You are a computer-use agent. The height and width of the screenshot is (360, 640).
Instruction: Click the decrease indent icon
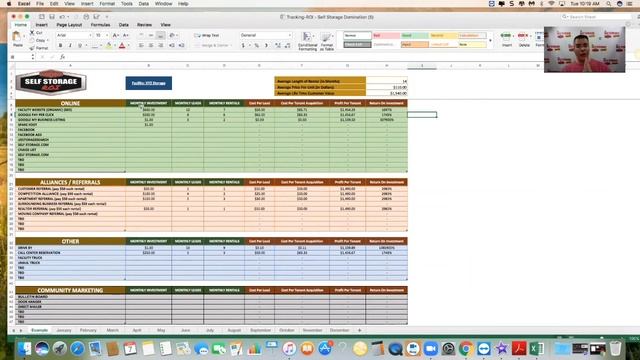[x=172, y=46]
